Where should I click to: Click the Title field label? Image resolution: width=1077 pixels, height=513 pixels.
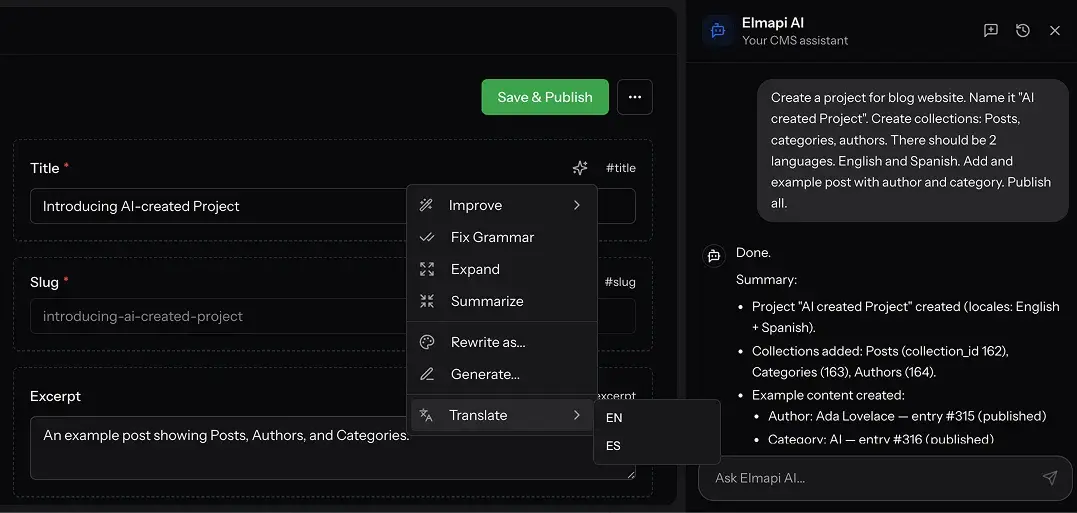tap(45, 168)
